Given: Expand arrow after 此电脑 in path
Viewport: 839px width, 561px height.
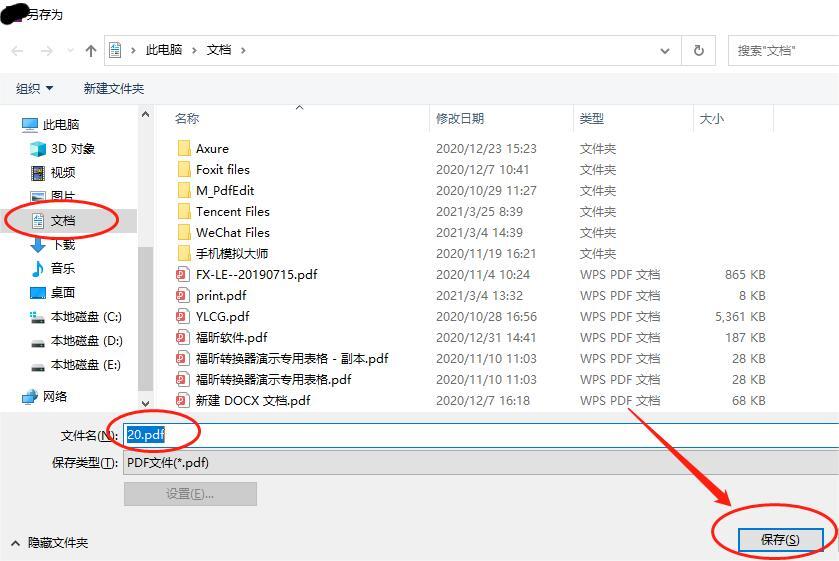Looking at the screenshot, I should (194, 50).
